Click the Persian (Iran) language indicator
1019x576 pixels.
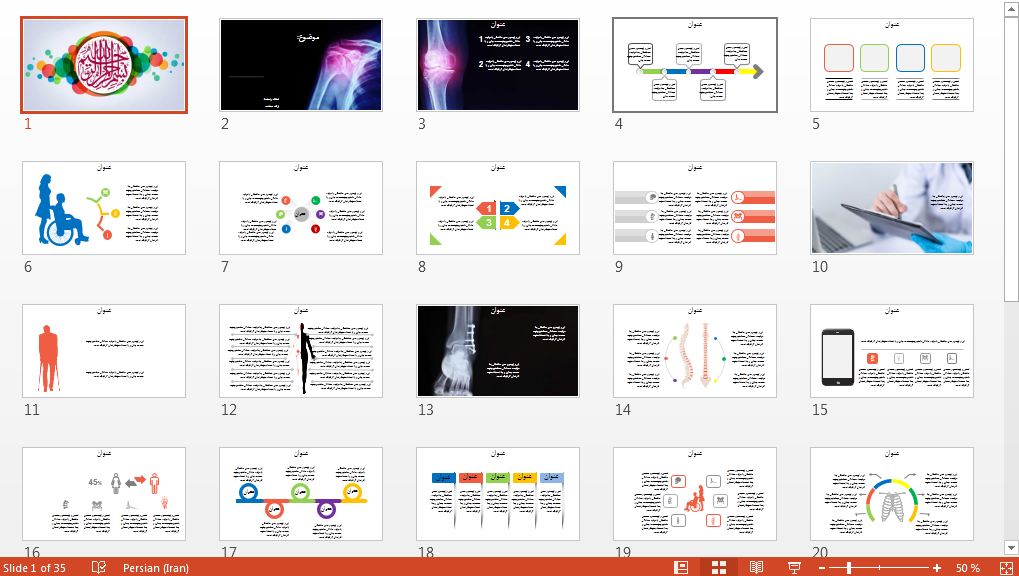click(155, 568)
